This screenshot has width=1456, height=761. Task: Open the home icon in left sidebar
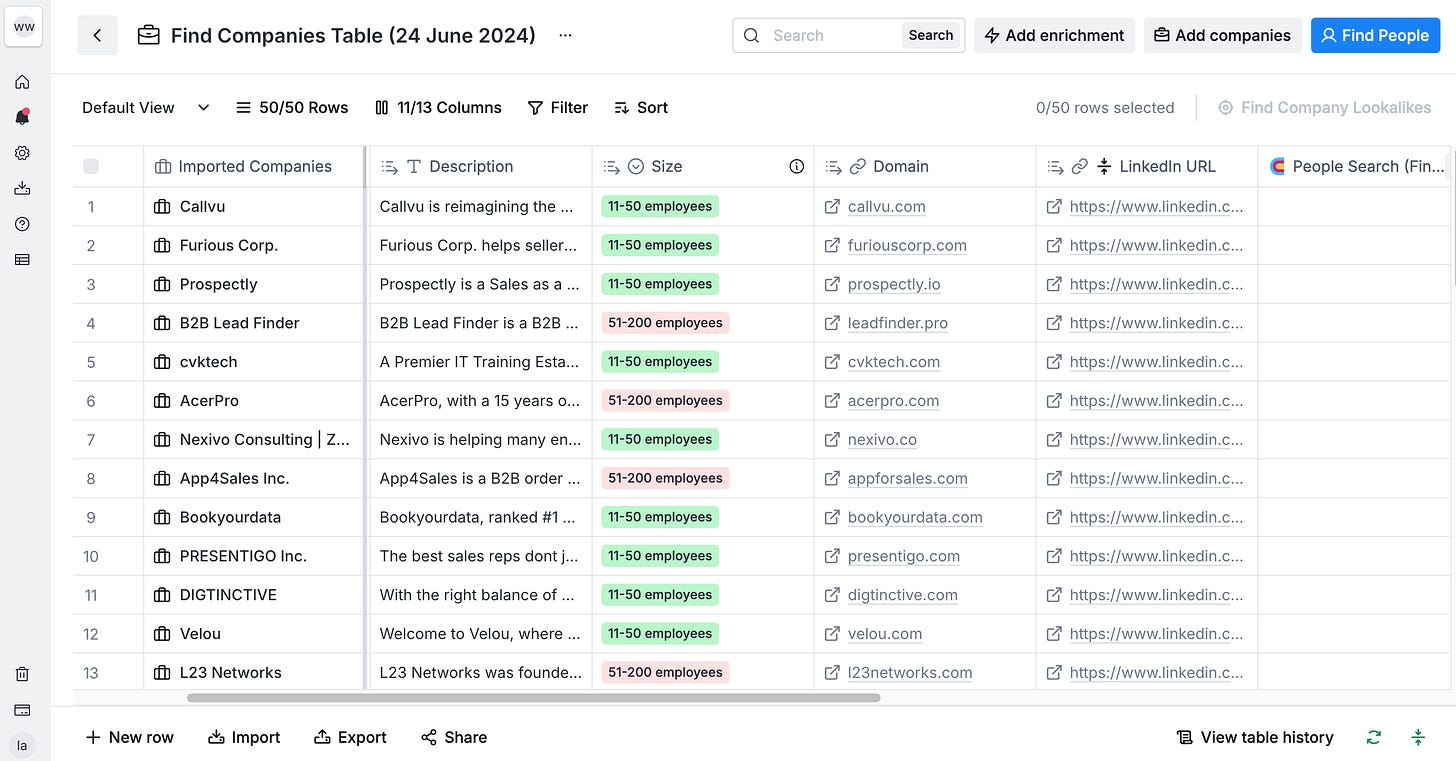point(22,82)
